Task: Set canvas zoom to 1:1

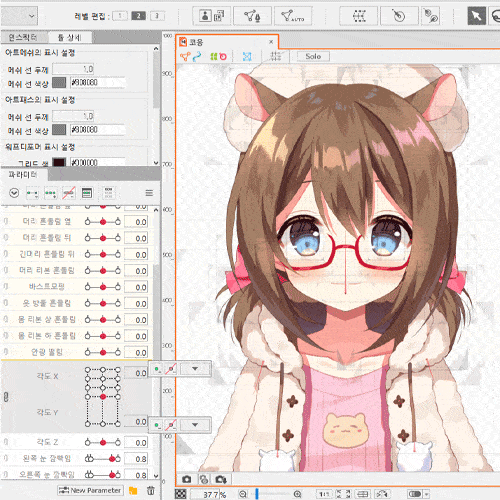Action: (324, 494)
